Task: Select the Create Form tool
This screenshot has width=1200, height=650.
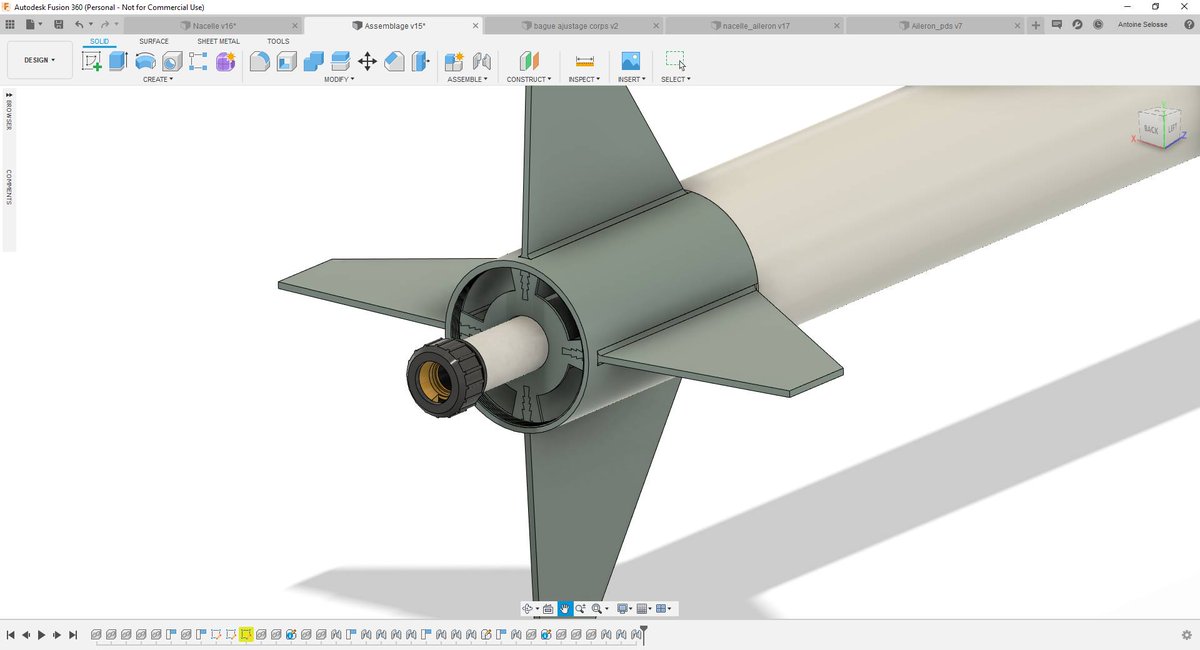Action: click(225, 61)
